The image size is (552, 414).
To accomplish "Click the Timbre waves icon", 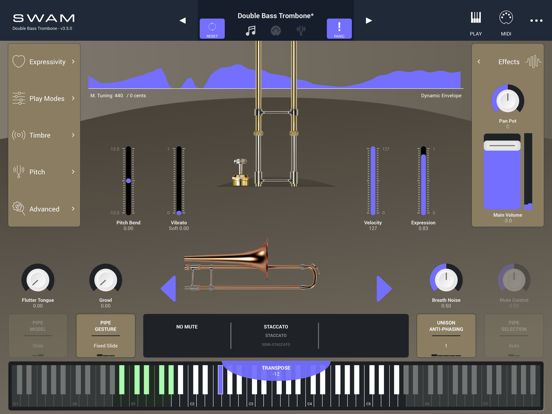I will pos(18,135).
